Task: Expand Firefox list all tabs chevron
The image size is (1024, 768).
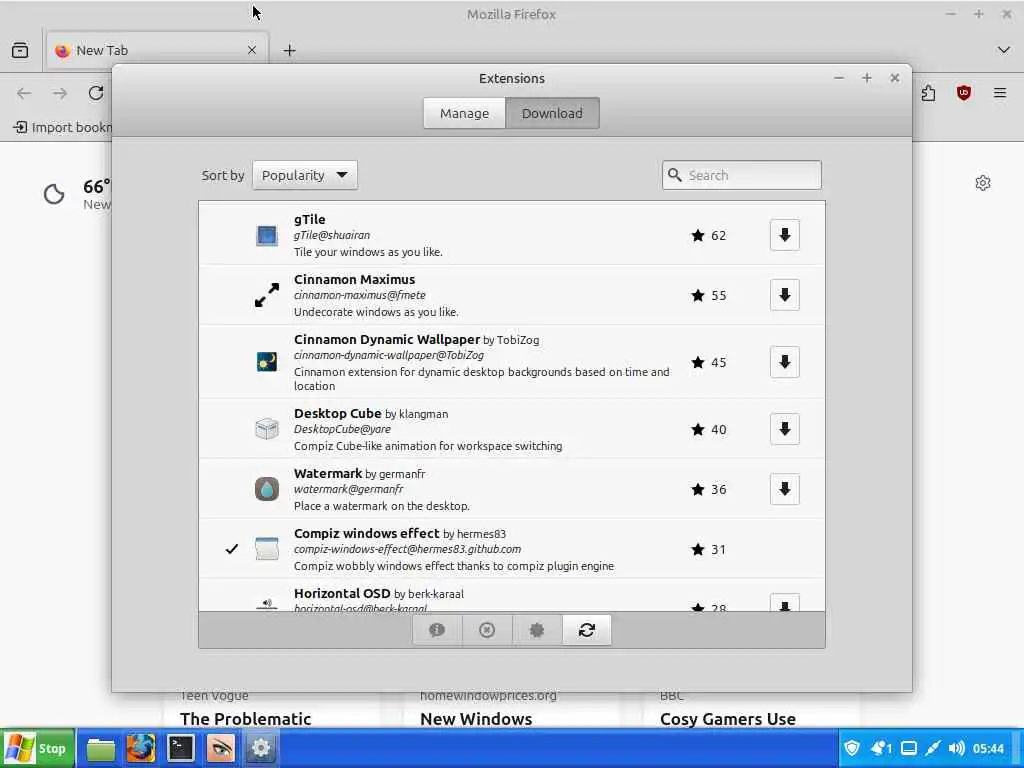Action: click(1004, 50)
